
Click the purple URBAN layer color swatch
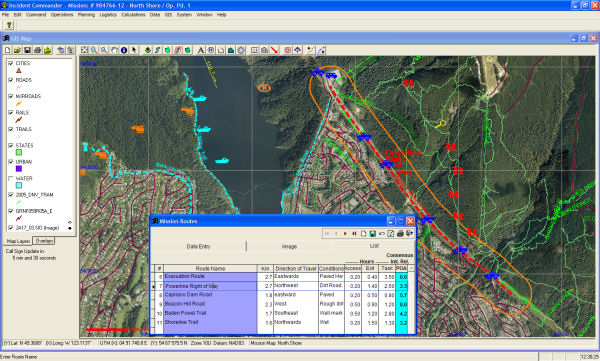[x=19, y=169]
